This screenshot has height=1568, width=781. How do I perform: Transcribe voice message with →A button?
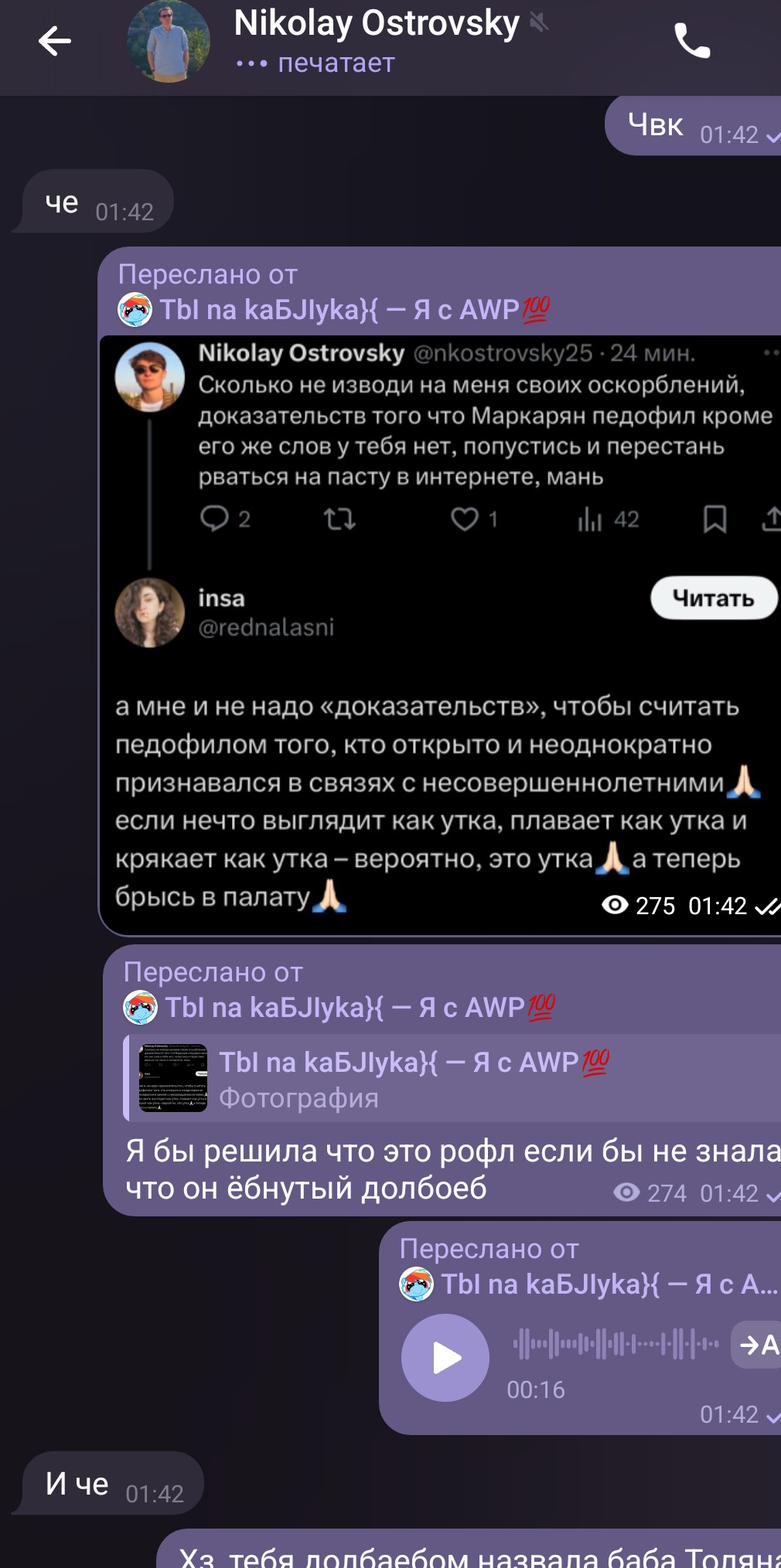coord(758,1345)
